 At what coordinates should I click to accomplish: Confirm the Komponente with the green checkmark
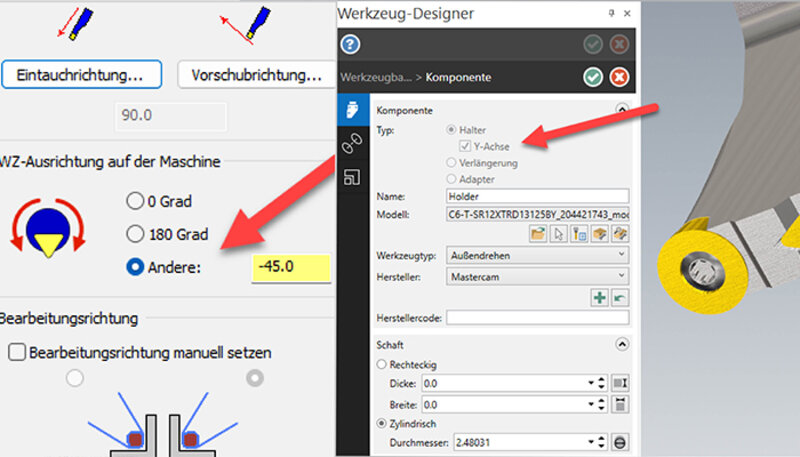(x=595, y=77)
